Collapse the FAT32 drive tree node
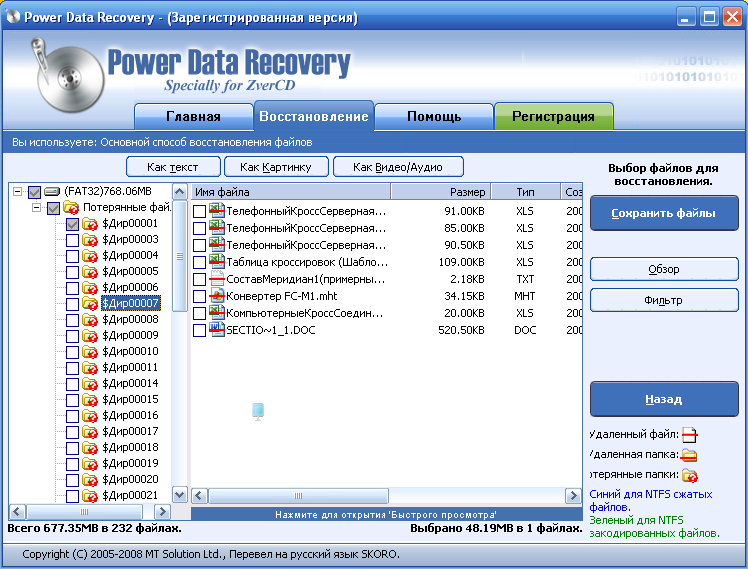The height and width of the screenshot is (569, 748). pyautogui.click(x=17, y=192)
